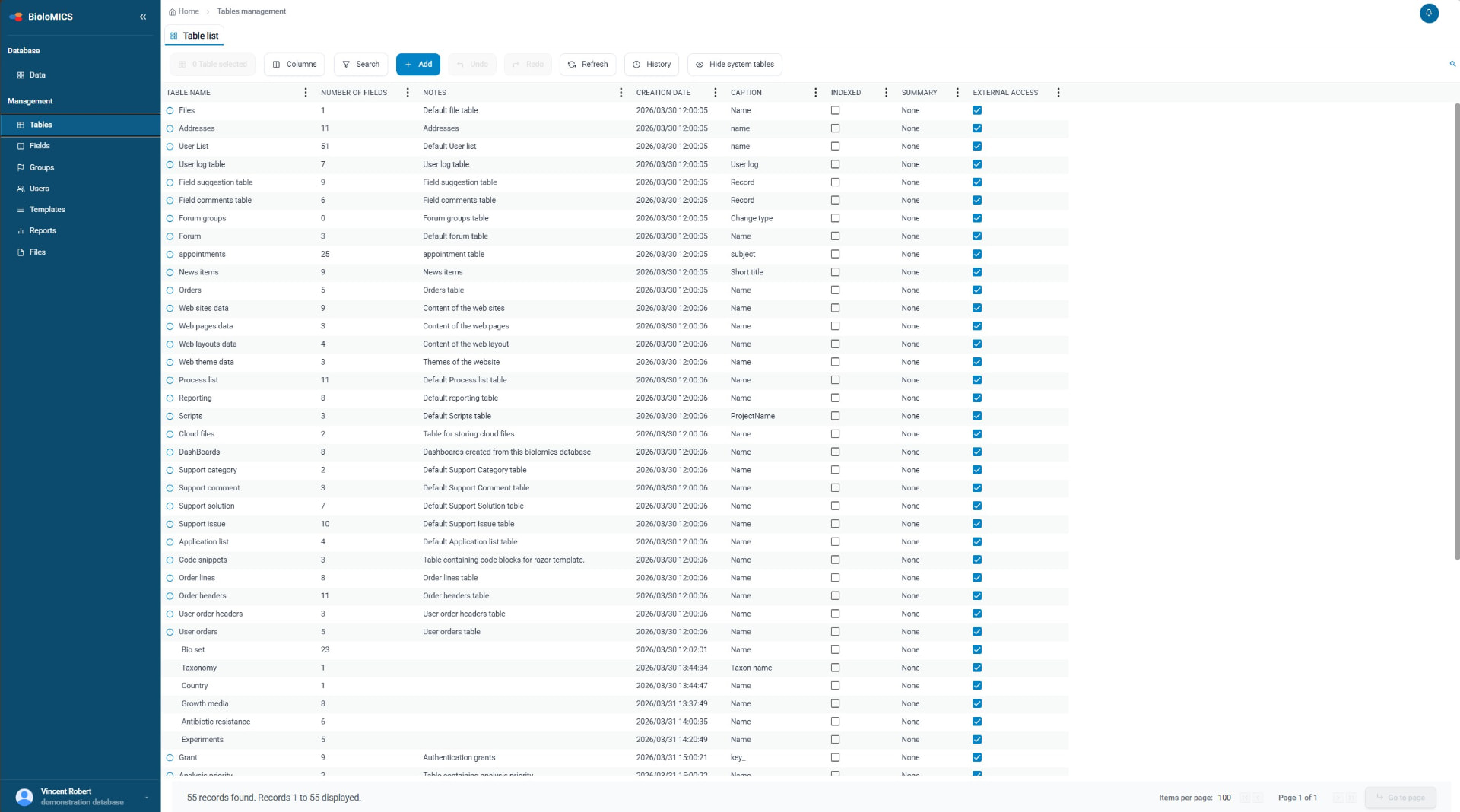Collapse the sidebar with double chevron icon
Viewport: 1460px width, 812px height.
143,17
